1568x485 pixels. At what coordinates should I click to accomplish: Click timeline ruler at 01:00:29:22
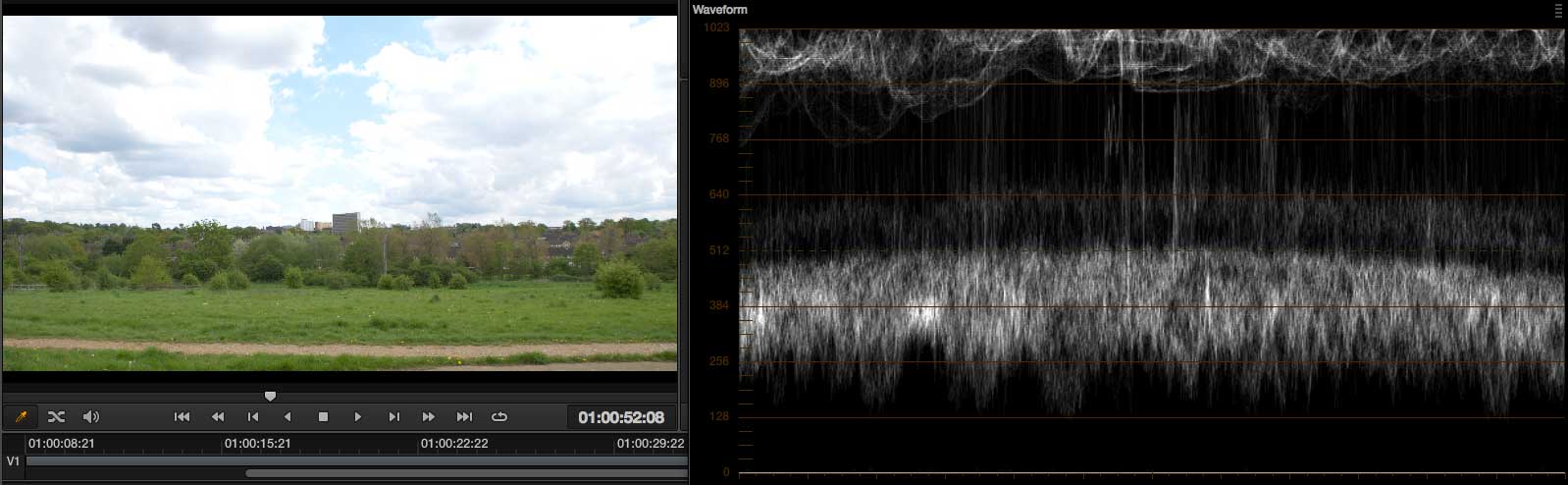pyautogui.click(x=651, y=444)
